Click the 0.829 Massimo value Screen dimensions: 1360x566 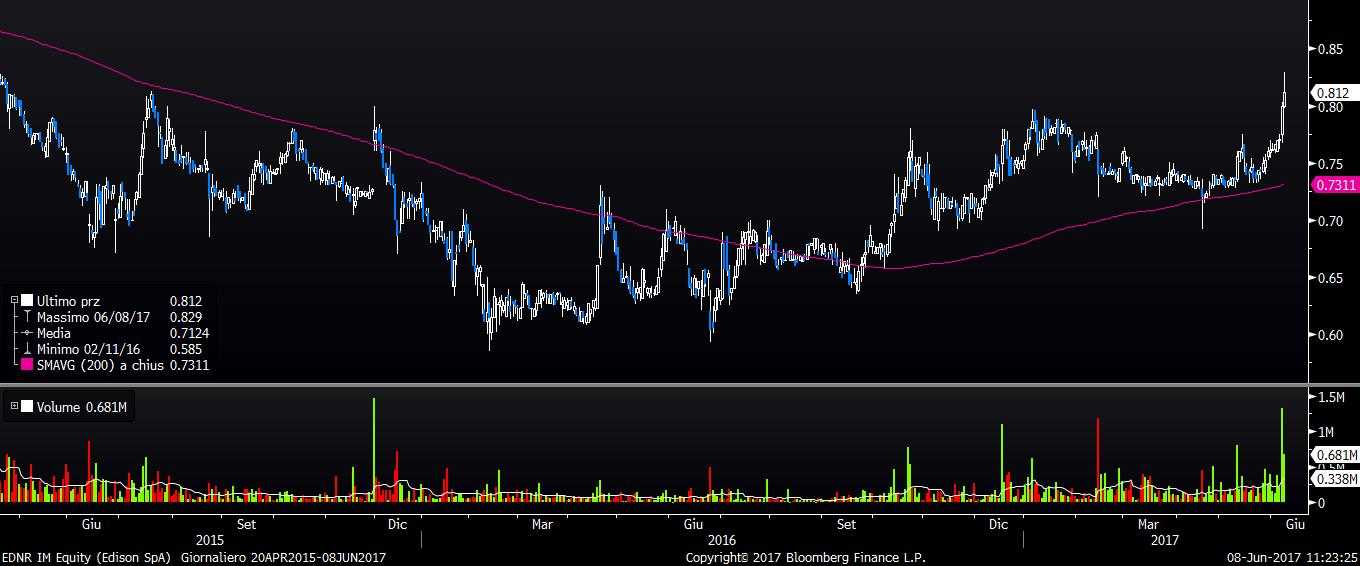186,317
